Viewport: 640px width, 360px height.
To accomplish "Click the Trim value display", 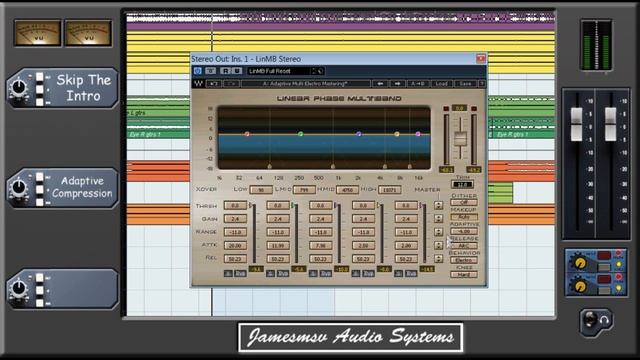I will pyautogui.click(x=462, y=184).
